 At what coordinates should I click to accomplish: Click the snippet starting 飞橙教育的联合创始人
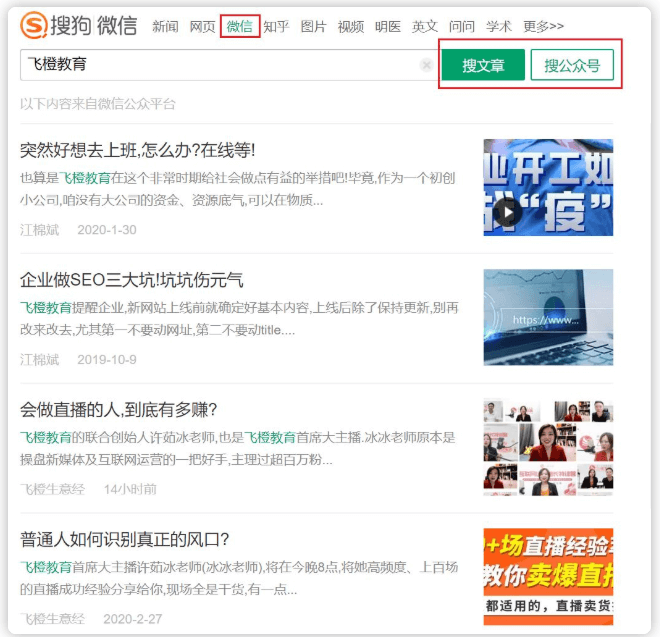coord(238,448)
